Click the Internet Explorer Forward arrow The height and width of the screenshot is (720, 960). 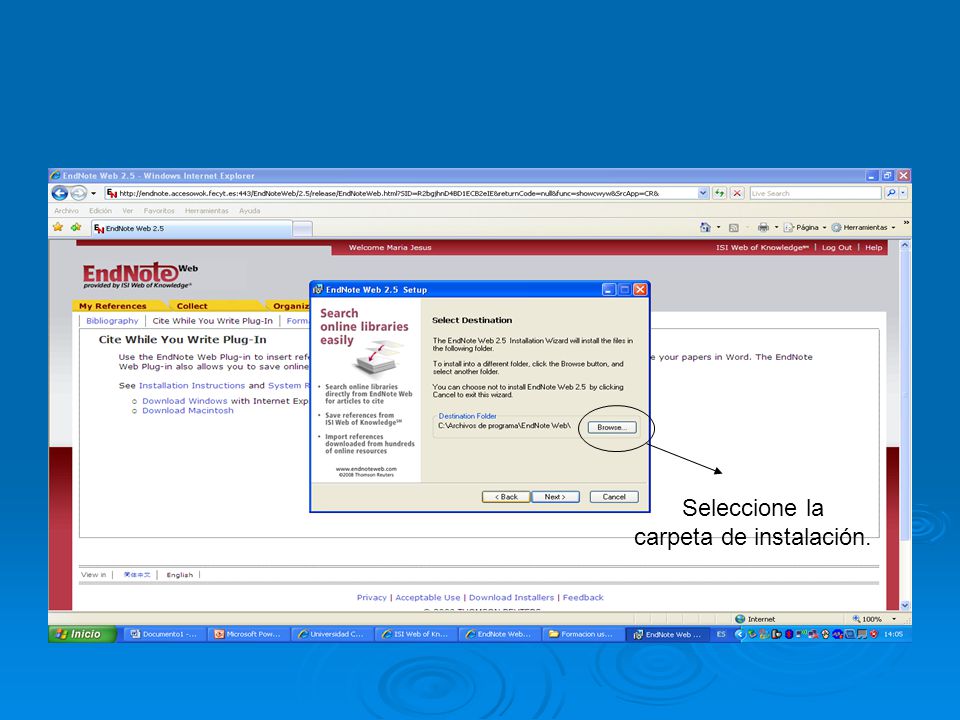click(78, 193)
